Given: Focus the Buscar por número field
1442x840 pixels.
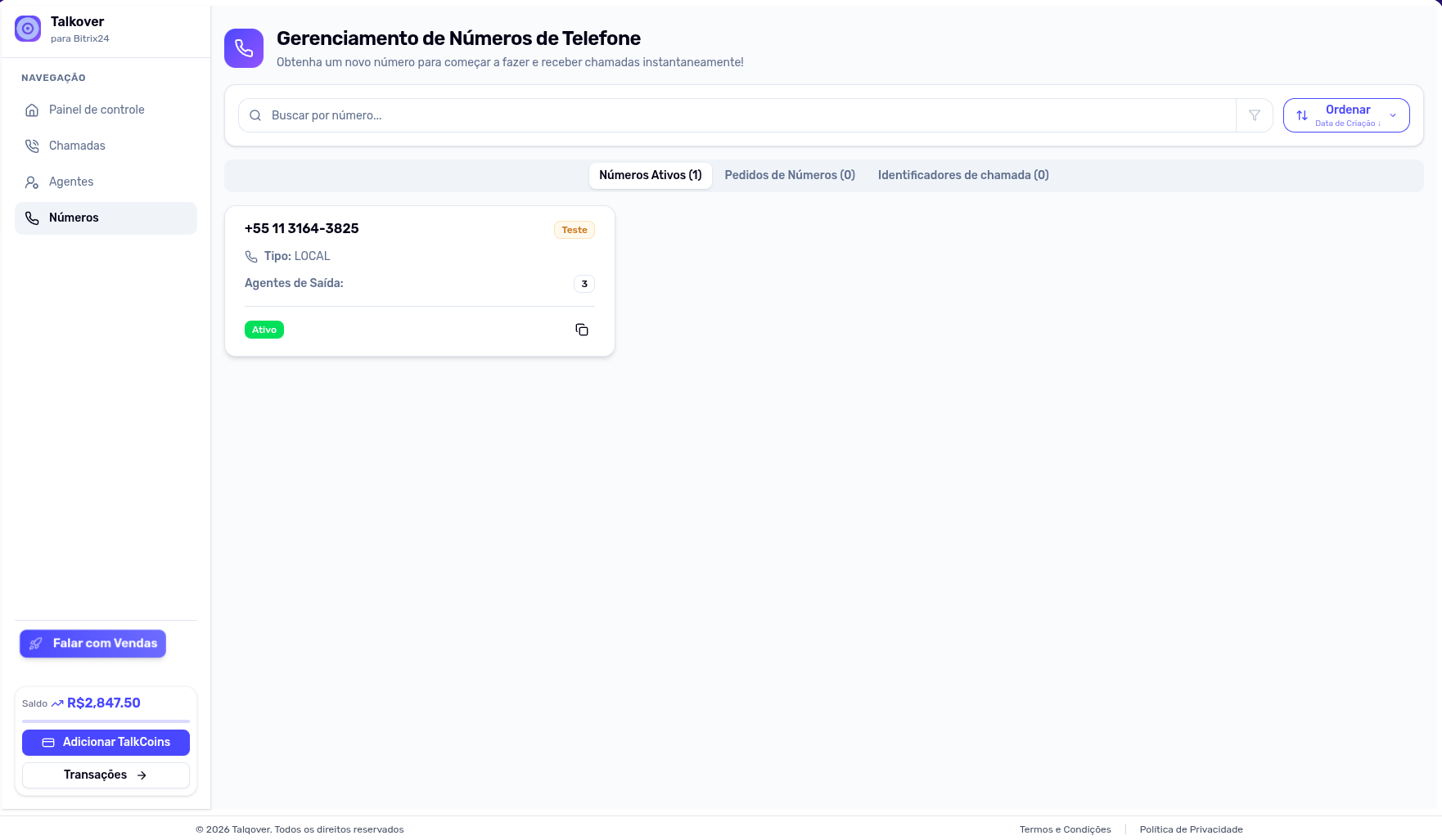Looking at the screenshot, I should pyautogui.click(x=737, y=115).
